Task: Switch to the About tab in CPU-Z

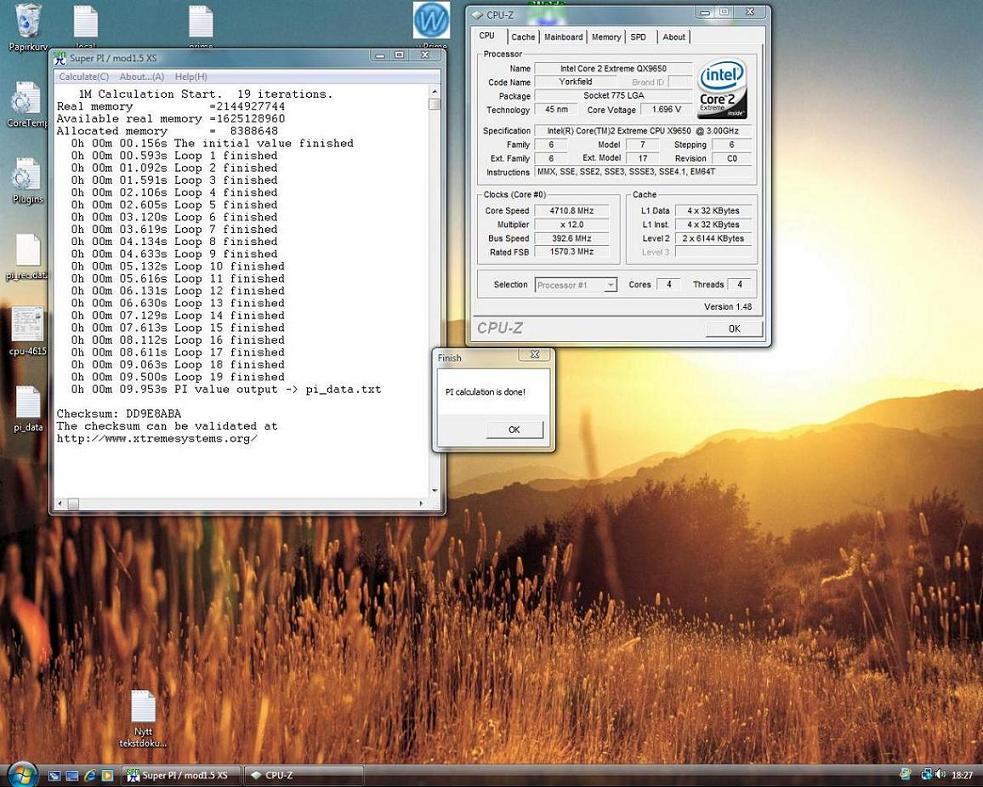Action: point(674,37)
